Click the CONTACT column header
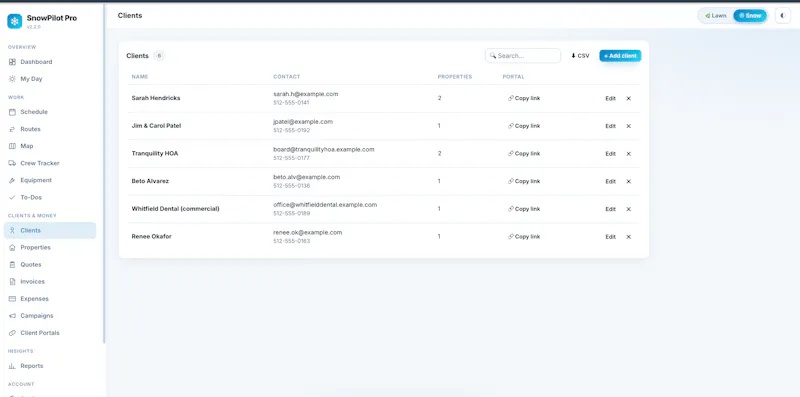The image size is (800, 397). coord(287,77)
